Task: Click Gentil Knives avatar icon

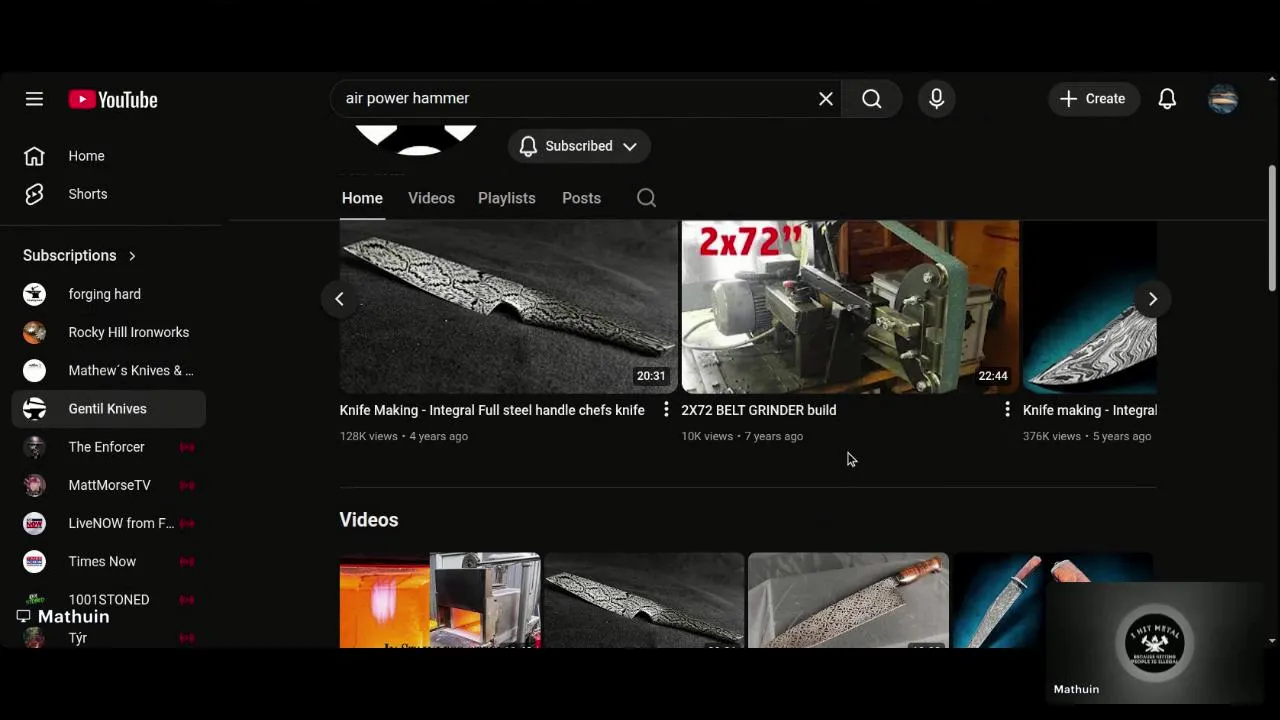Action: point(34,408)
